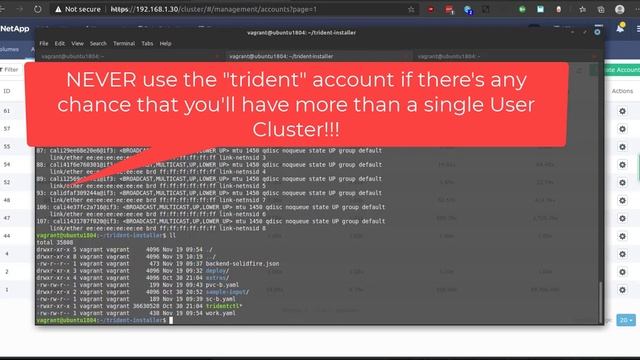Click the Filter button in NetApp
The image size is (640, 360).
click(10, 70)
